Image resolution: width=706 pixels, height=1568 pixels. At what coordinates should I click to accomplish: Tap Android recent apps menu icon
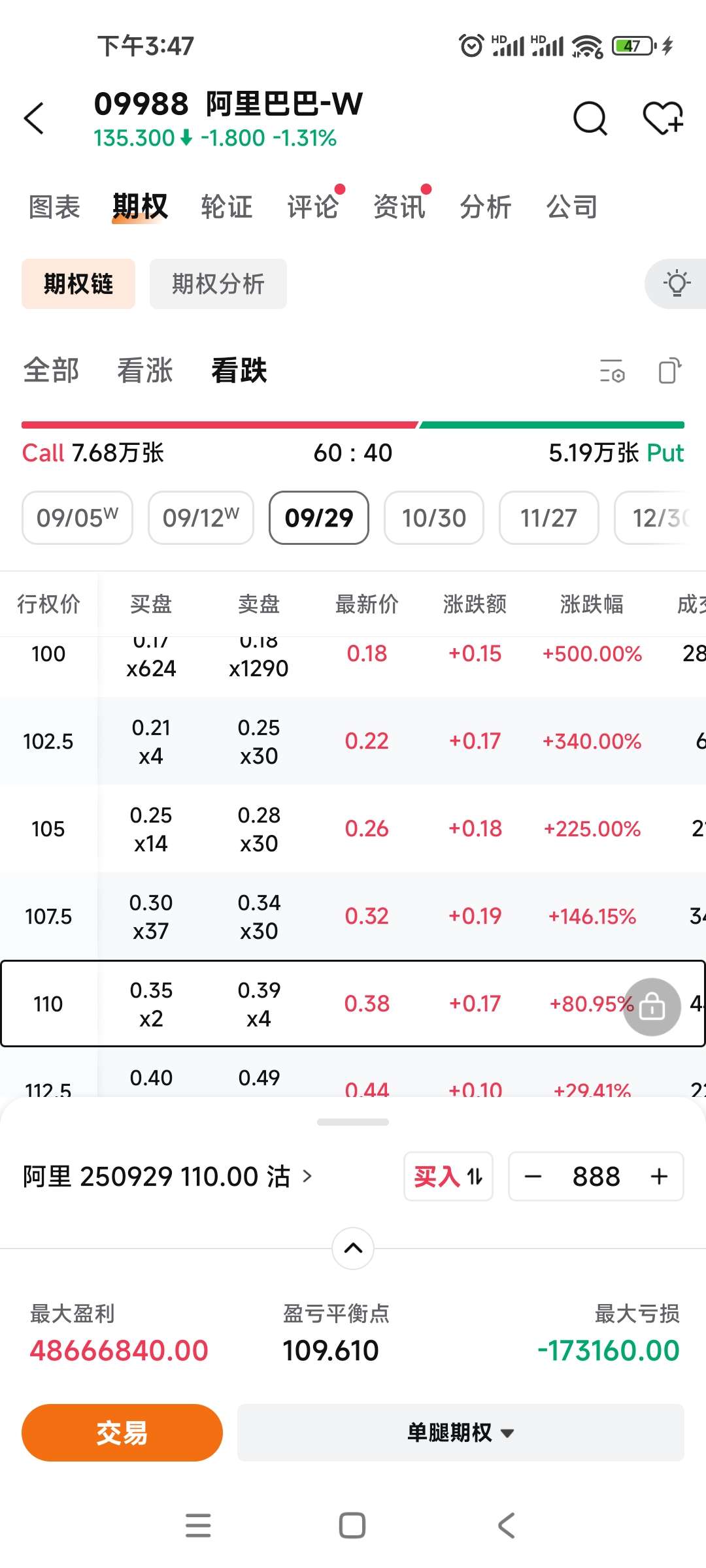click(x=198, y=1526)
